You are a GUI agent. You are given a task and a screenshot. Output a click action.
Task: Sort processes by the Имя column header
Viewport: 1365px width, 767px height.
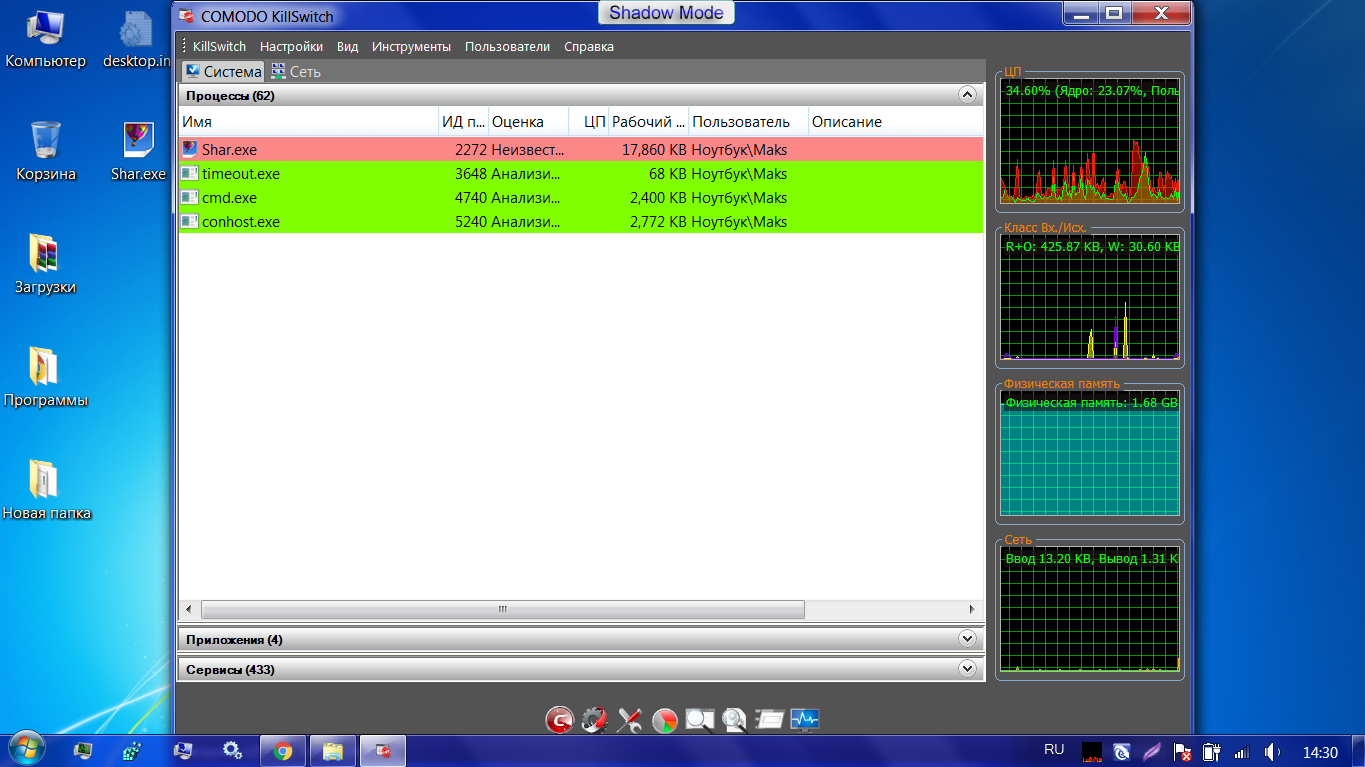coord(308,122)
